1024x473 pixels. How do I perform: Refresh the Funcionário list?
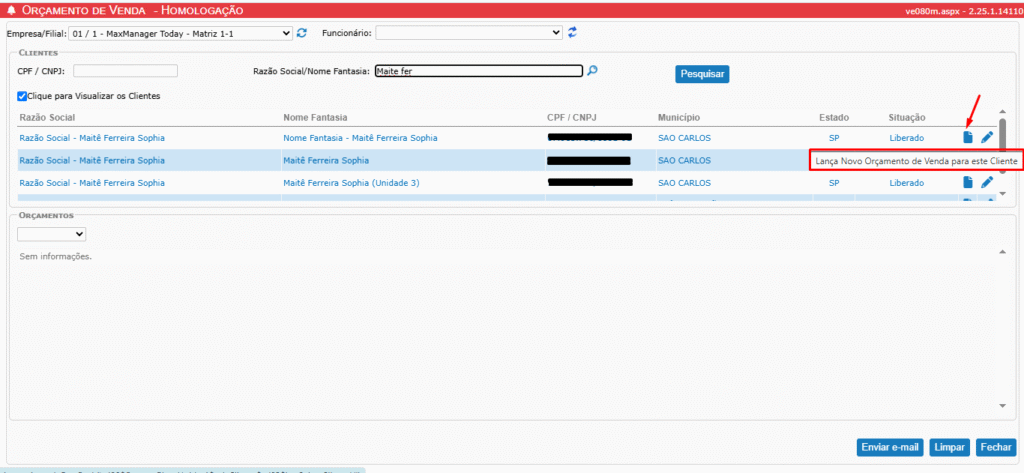point(573,33)
